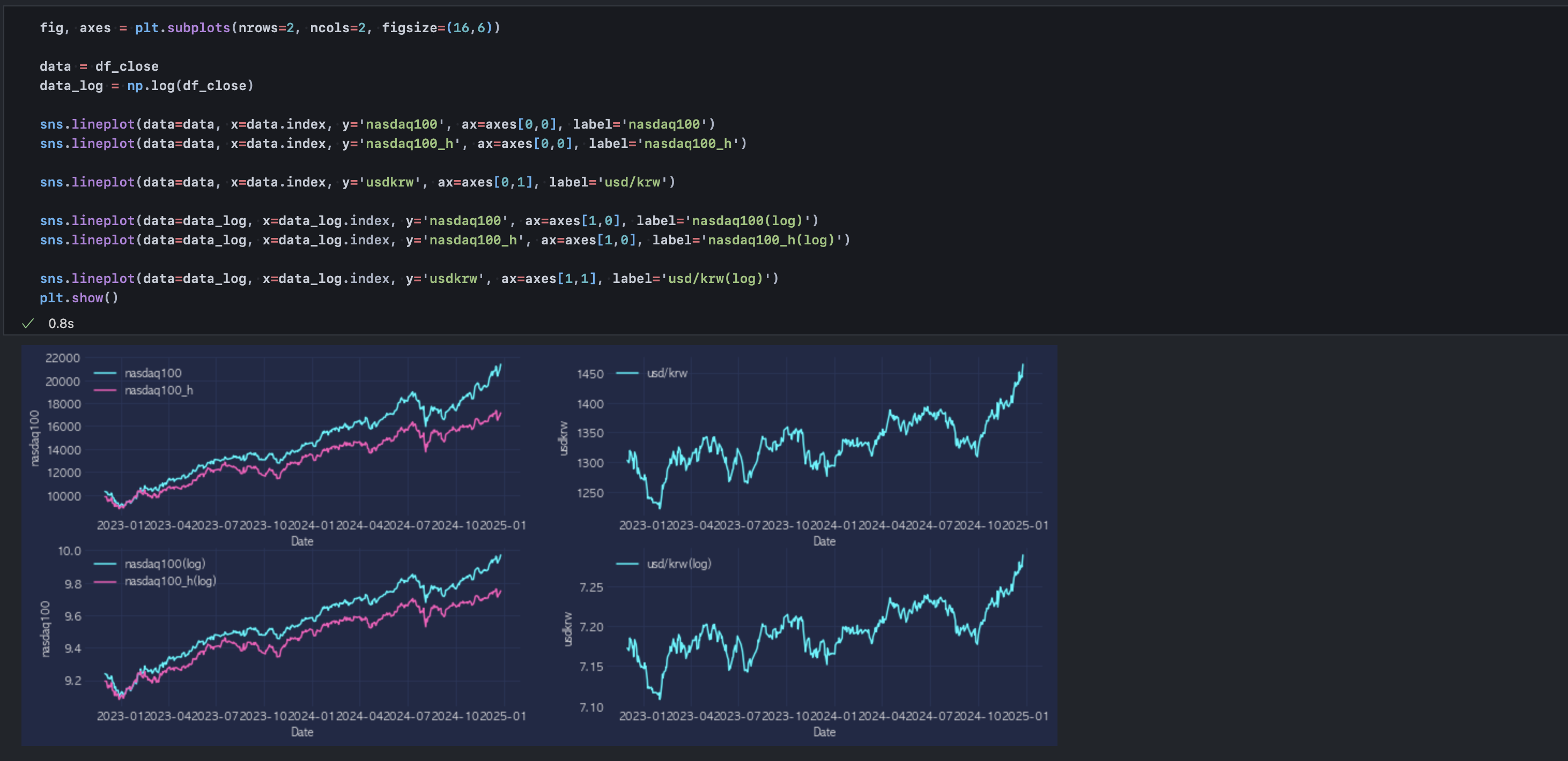The image size is (1568, 761).
Task: Place cursor on plt.subplots in first line
Action: click(x=182, y=28)
